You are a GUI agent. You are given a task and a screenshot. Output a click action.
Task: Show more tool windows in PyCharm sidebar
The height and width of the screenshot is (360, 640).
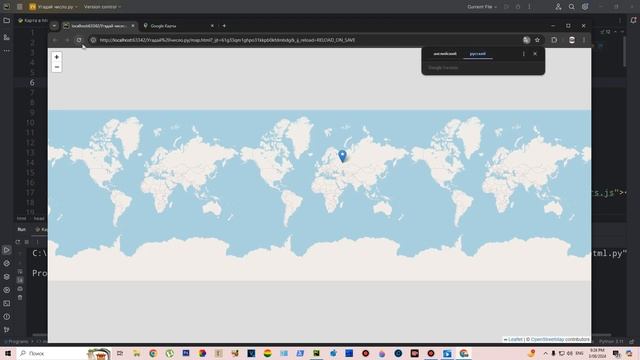[7, 51]
